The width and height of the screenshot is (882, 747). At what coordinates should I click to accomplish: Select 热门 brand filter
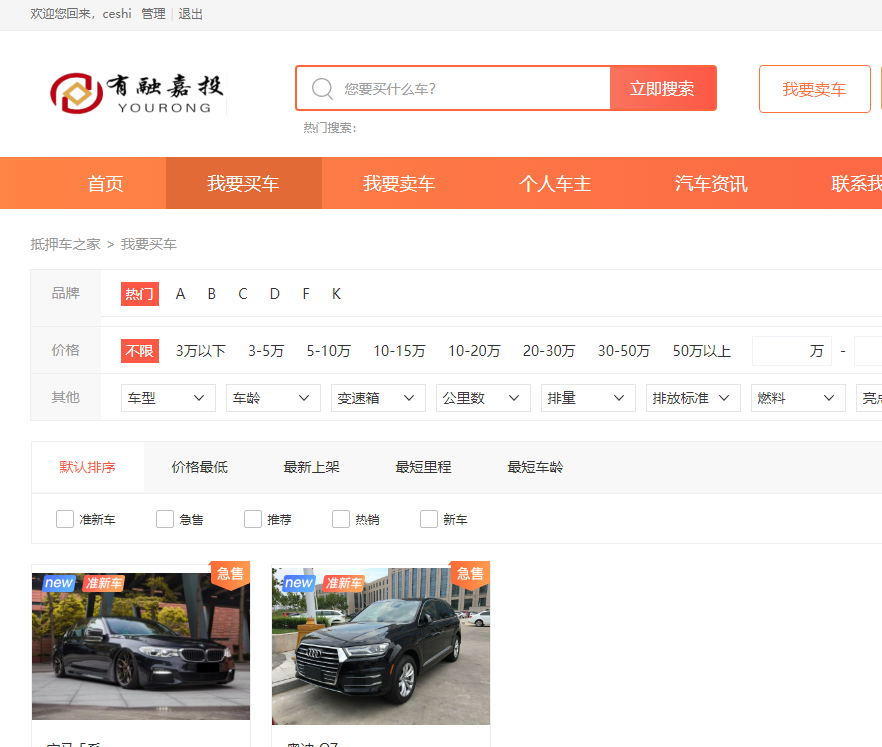pyautogui.click(x=140, y=294)
